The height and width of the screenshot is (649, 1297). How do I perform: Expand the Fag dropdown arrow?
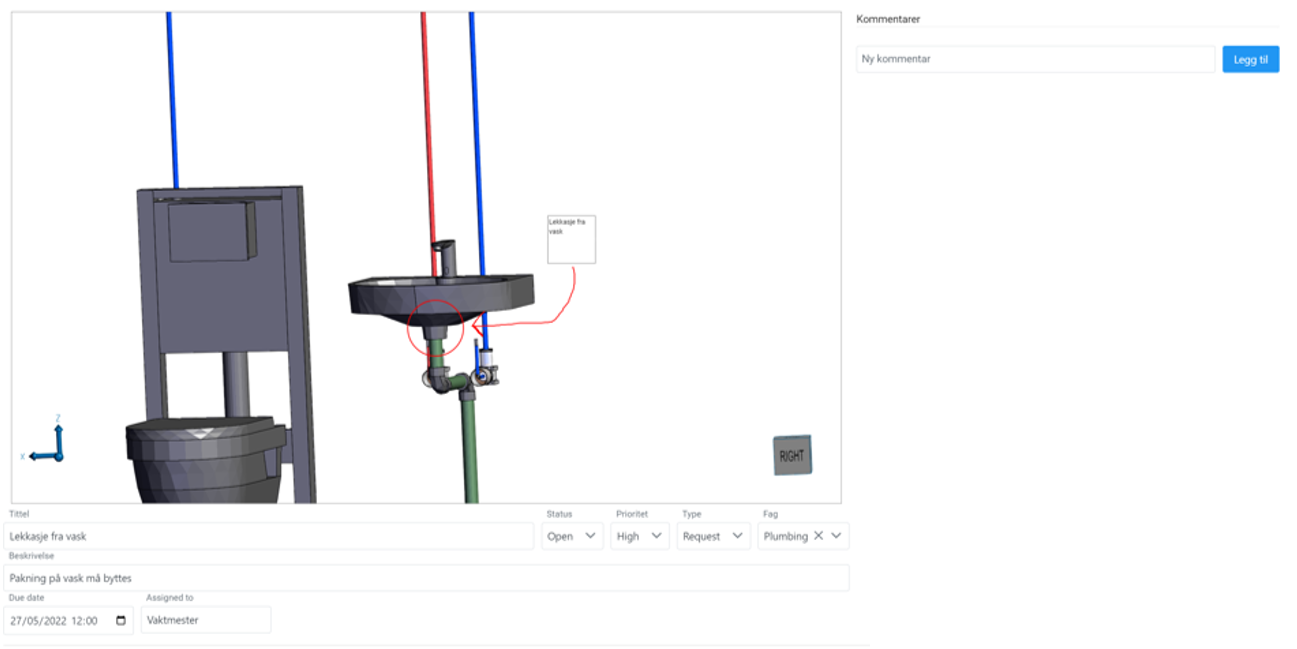coord(837,536)
